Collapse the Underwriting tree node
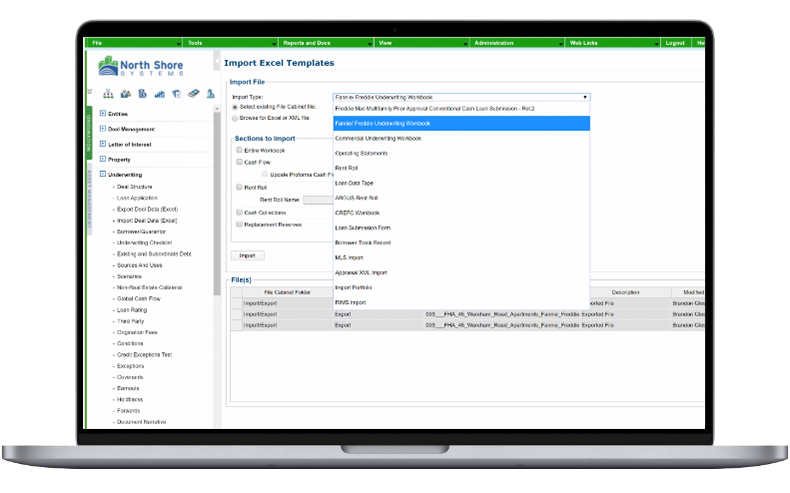Screen dimensions: 790x493 tap(103, 174)
